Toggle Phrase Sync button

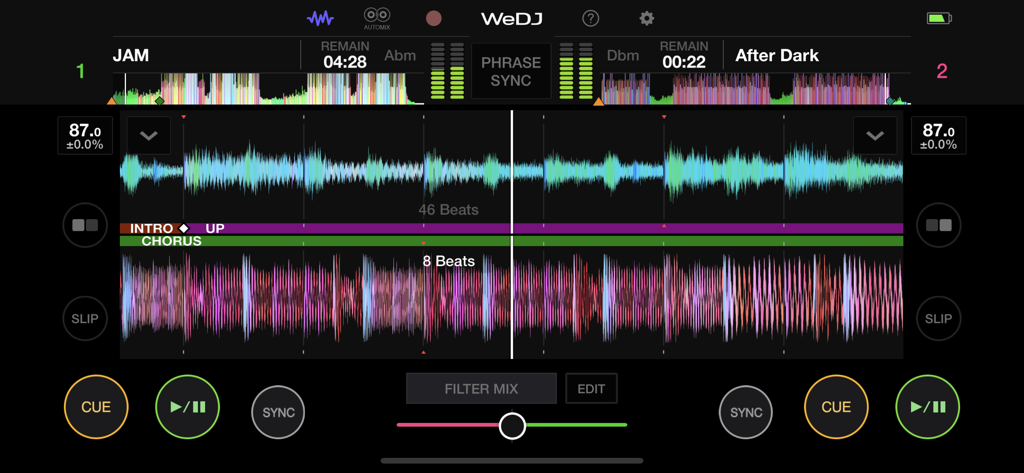(x=511, y=71)
